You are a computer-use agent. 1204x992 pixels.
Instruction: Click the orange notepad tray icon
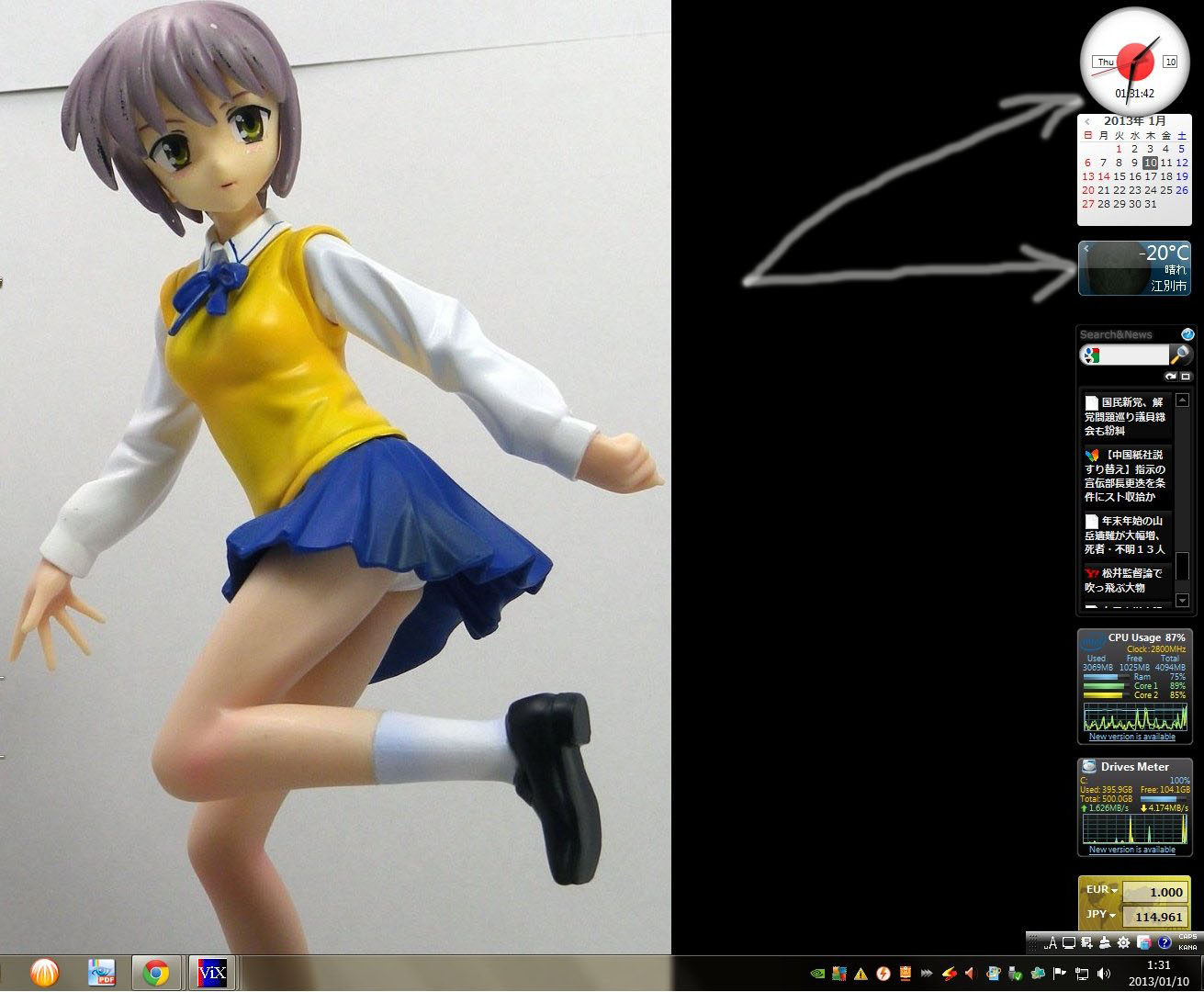pos(905,974)
